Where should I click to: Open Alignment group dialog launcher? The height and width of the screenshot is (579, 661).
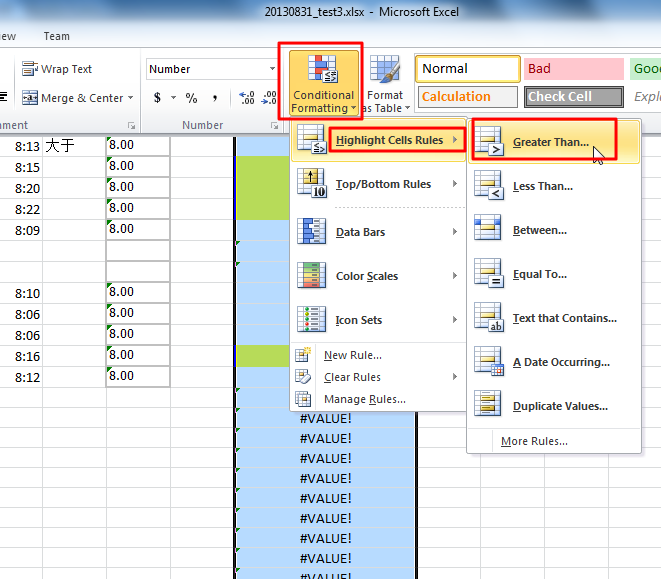pos(132,126)
